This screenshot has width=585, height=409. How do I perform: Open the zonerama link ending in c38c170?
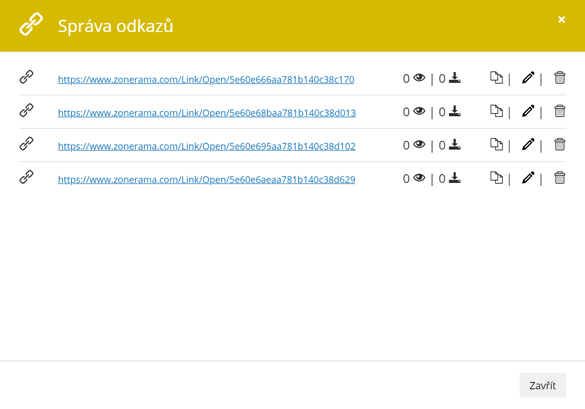click(x=206, y=79)
